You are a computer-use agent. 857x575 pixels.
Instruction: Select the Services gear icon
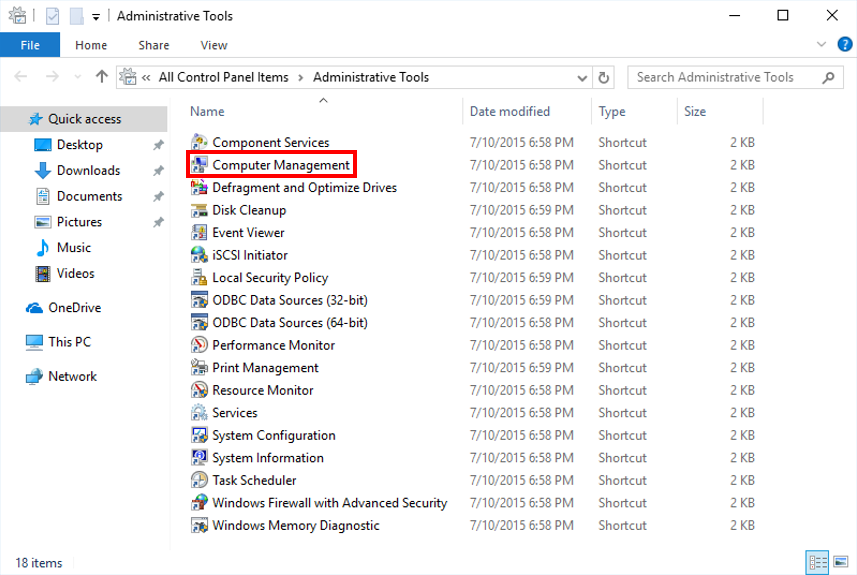[x=199, y=413]
